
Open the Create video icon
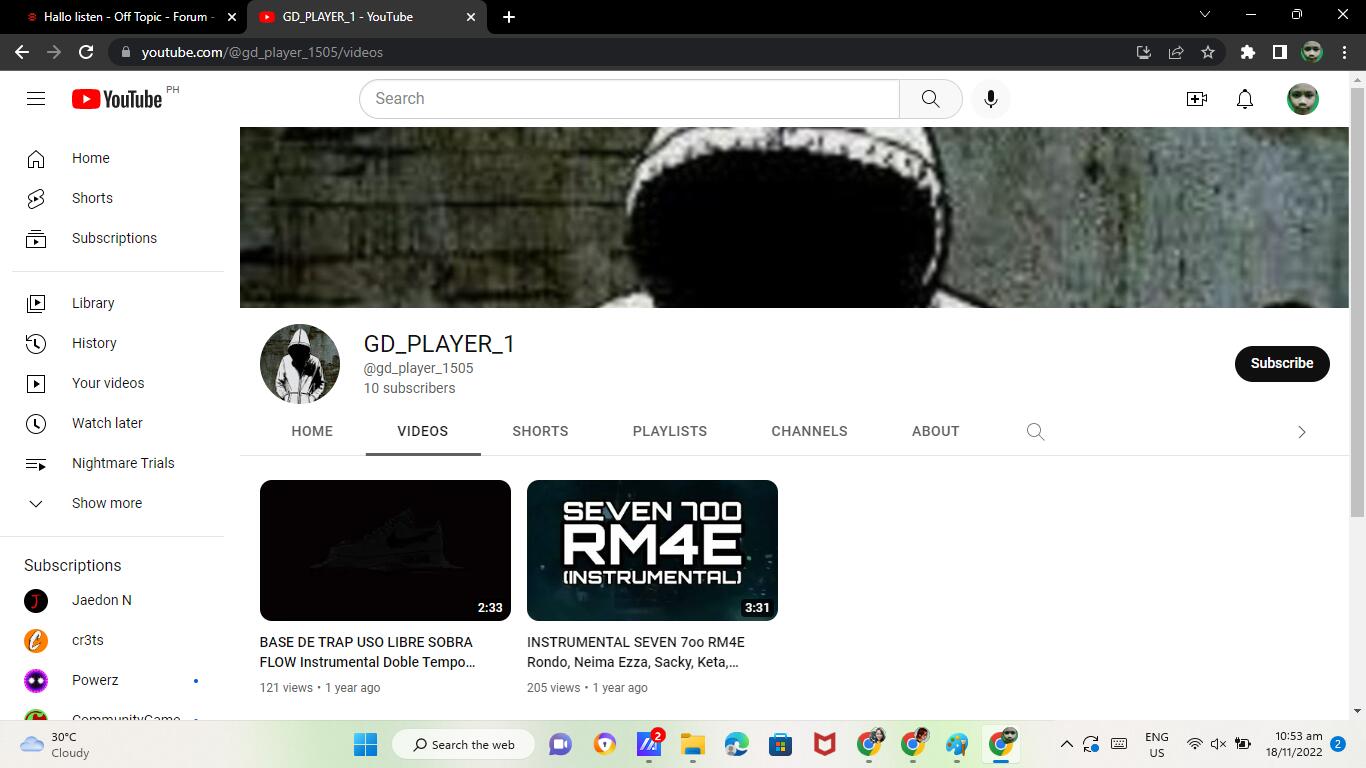click(1196, 99)
